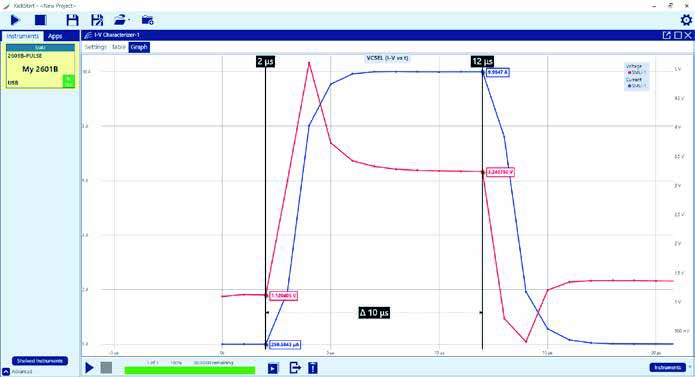Click the info icon in the bottom bar
Image resolution: width=695 pixels, height=377 pixels.
(313, 368)
